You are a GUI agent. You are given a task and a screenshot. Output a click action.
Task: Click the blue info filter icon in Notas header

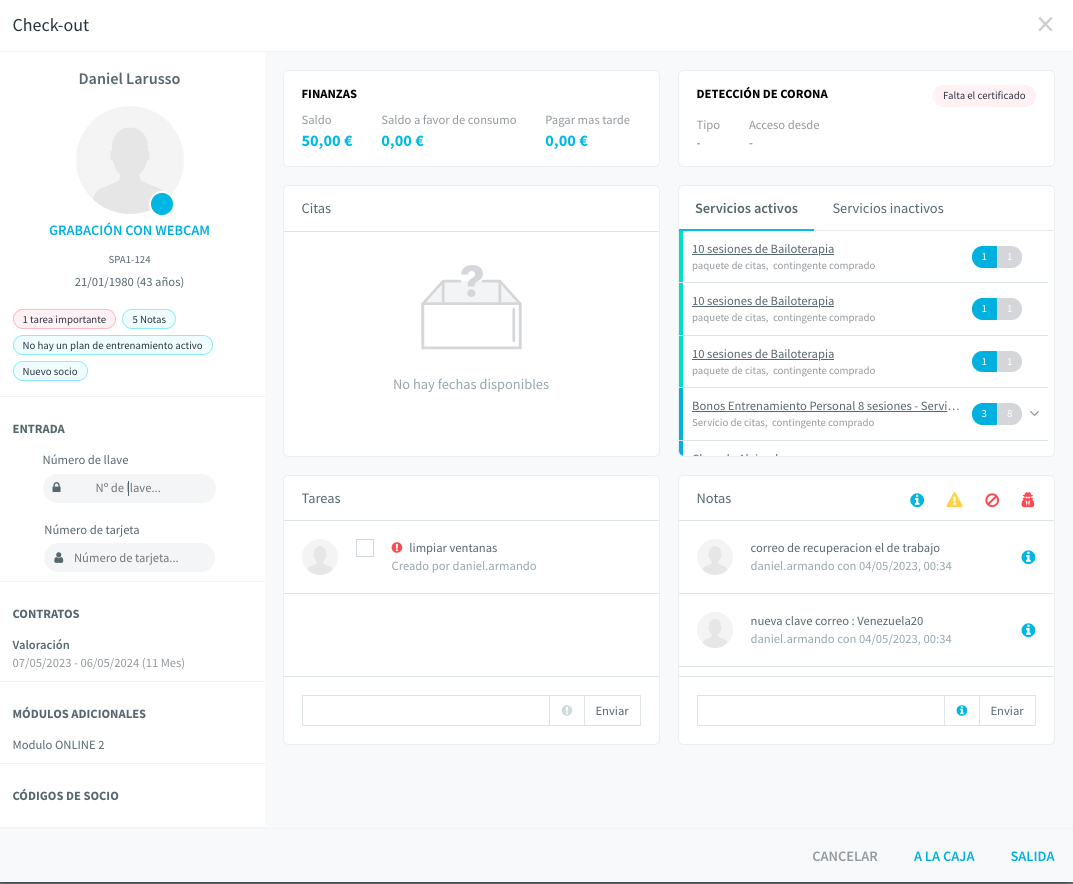917,500
